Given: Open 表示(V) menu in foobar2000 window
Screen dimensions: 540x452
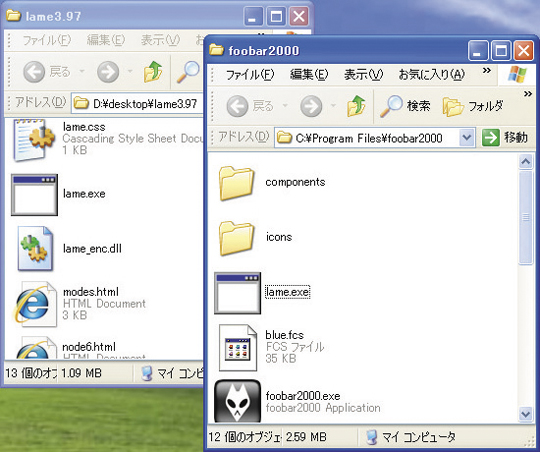Looking at the screenshot, I should pos(363,74).
